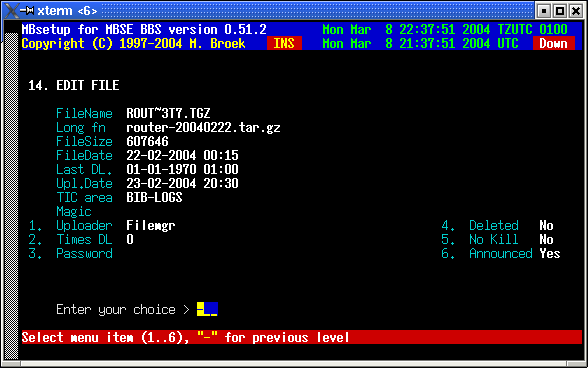Click the Times DL value '0'
The height and width of the screenshot is (368, 588).
[130, 239]
